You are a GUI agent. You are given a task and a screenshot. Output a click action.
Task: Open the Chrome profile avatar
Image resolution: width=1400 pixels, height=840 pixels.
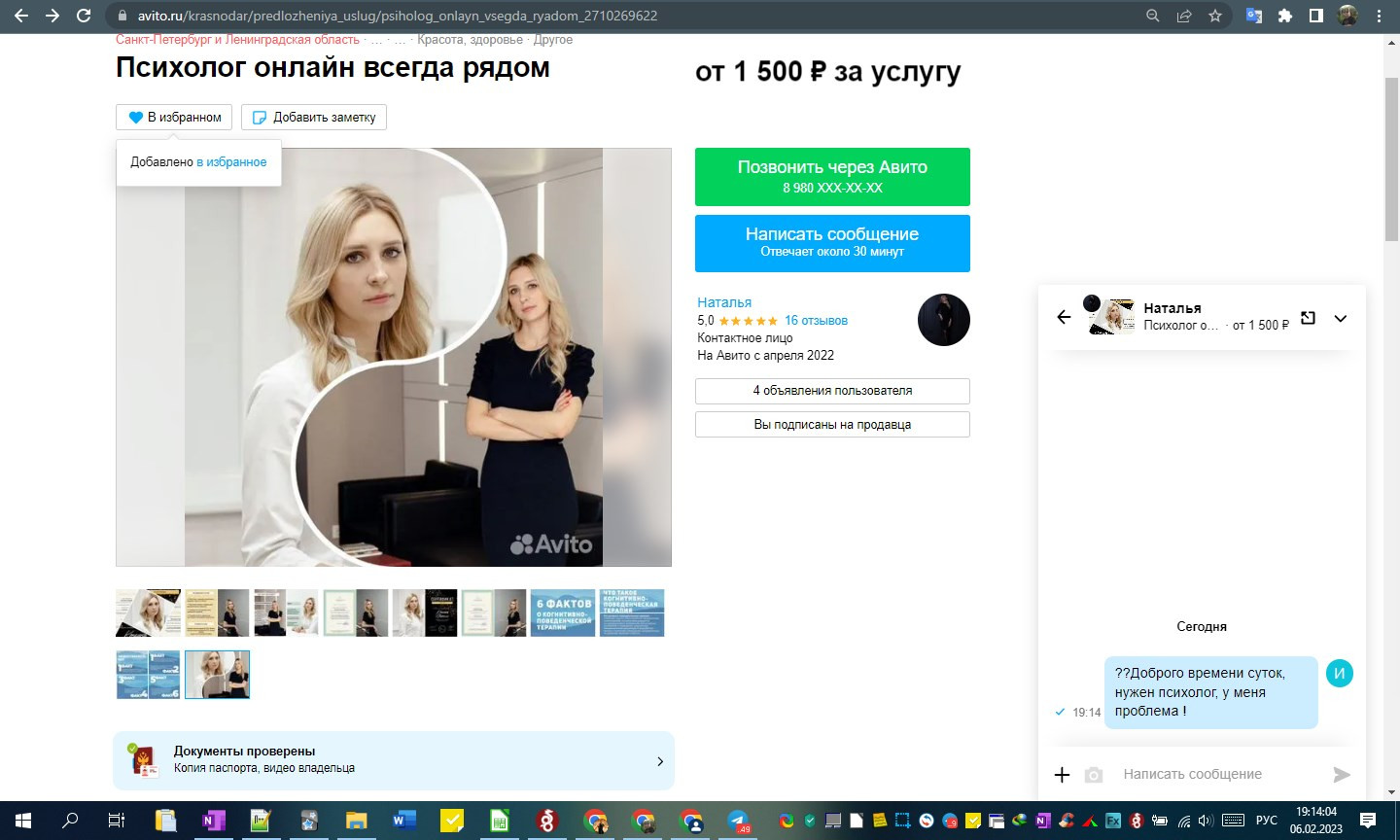(x=1347, y=16)
